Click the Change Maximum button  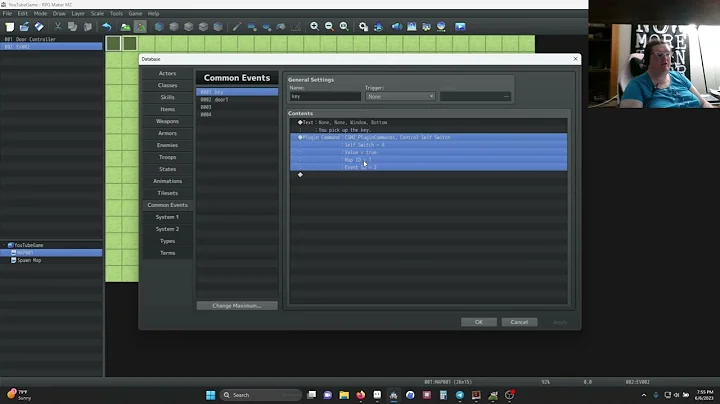pos(237,306)
